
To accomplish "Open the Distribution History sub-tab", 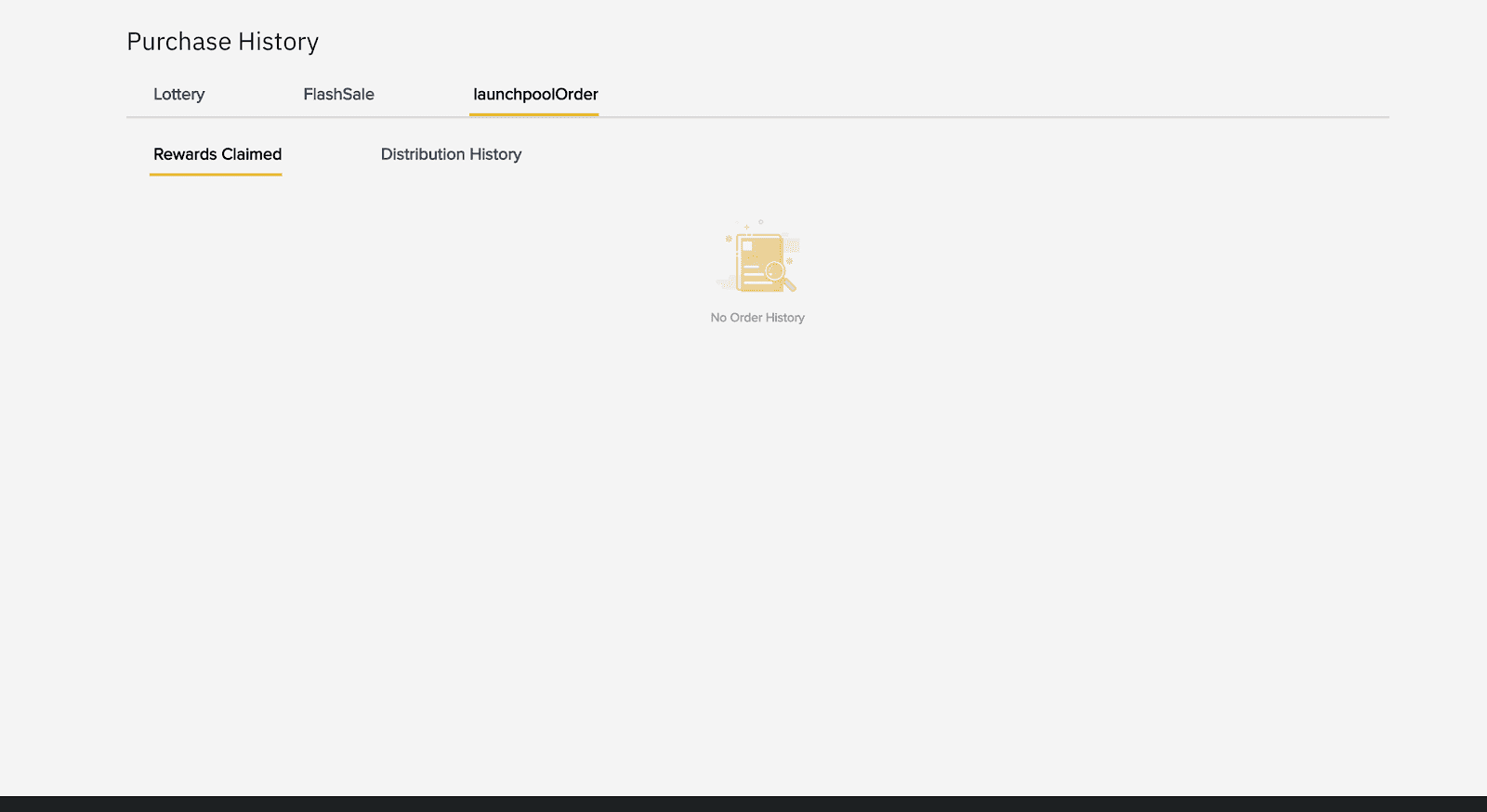I will pos(451,154).
